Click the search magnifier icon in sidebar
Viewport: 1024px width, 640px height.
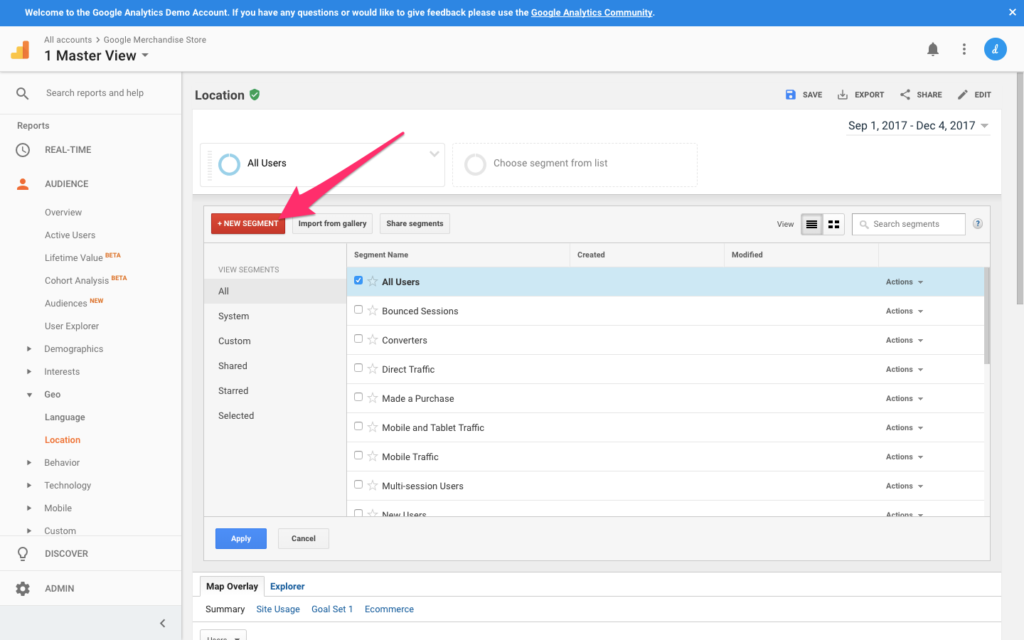point(22,93)
